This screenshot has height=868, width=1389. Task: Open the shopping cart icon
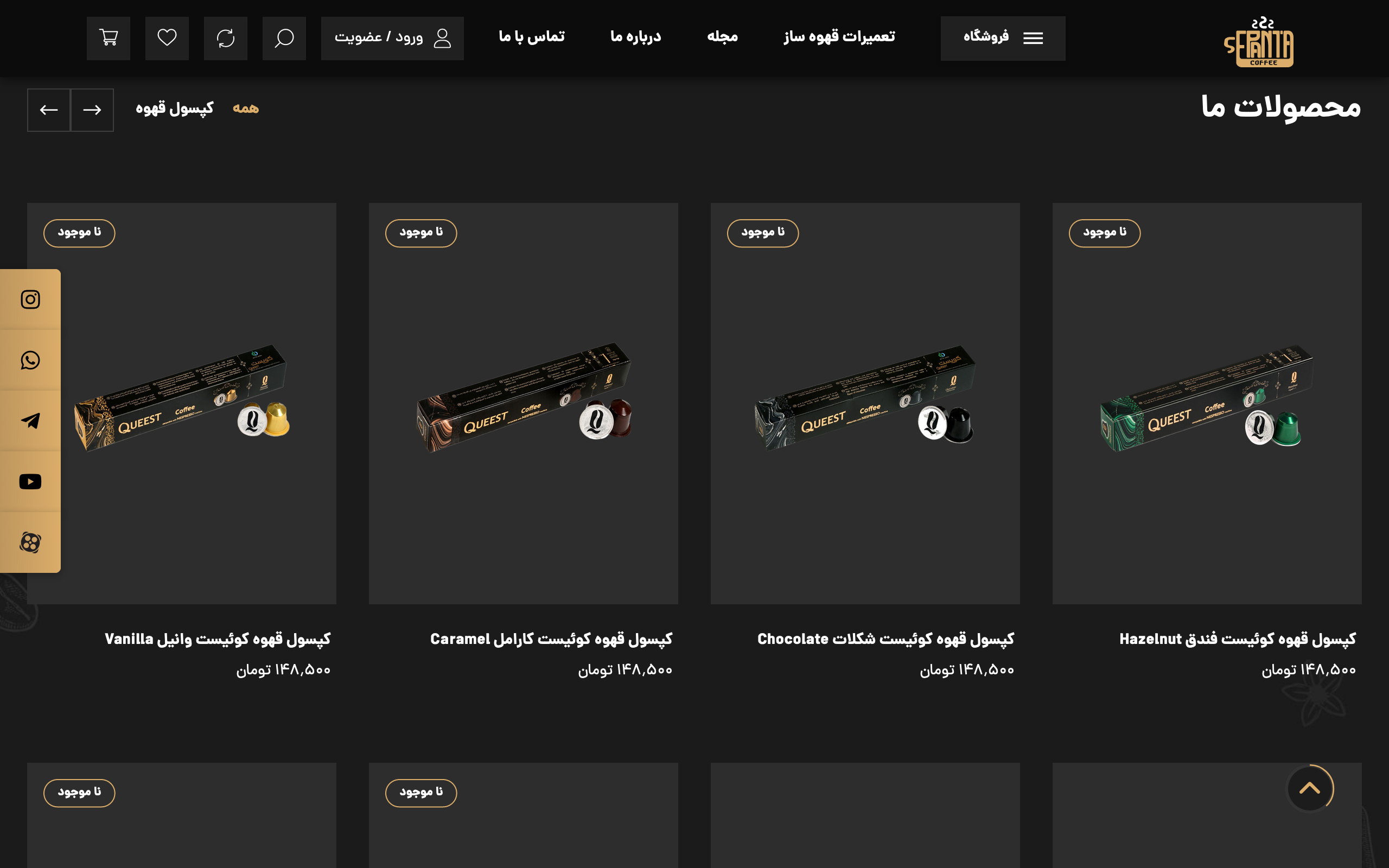pyautogui.click(x=109, y=38)
